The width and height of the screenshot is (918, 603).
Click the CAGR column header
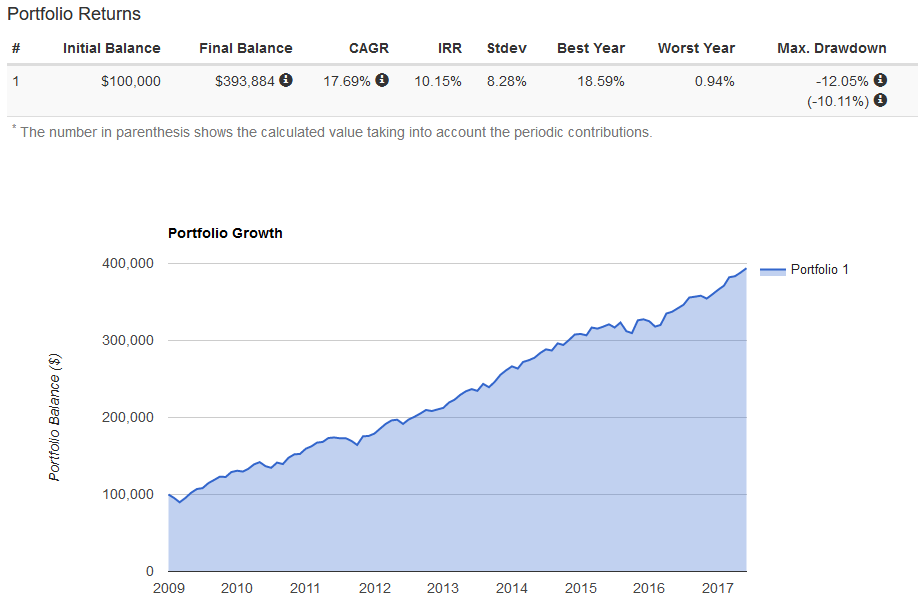[369, 48]
